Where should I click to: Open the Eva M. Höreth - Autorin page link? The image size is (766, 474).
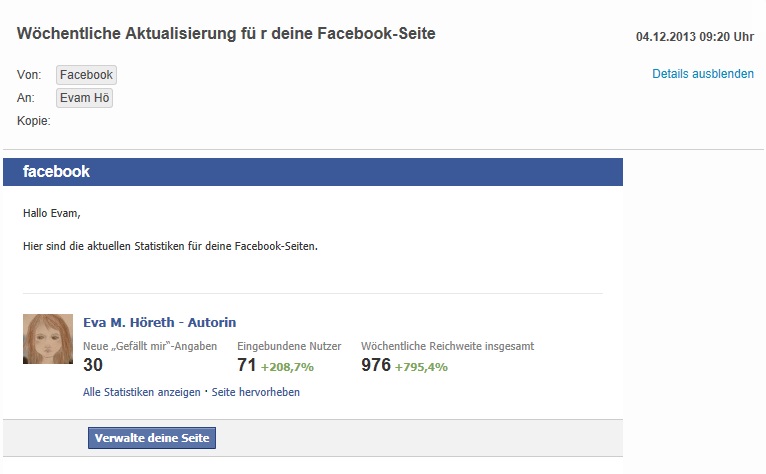[159, 323]
